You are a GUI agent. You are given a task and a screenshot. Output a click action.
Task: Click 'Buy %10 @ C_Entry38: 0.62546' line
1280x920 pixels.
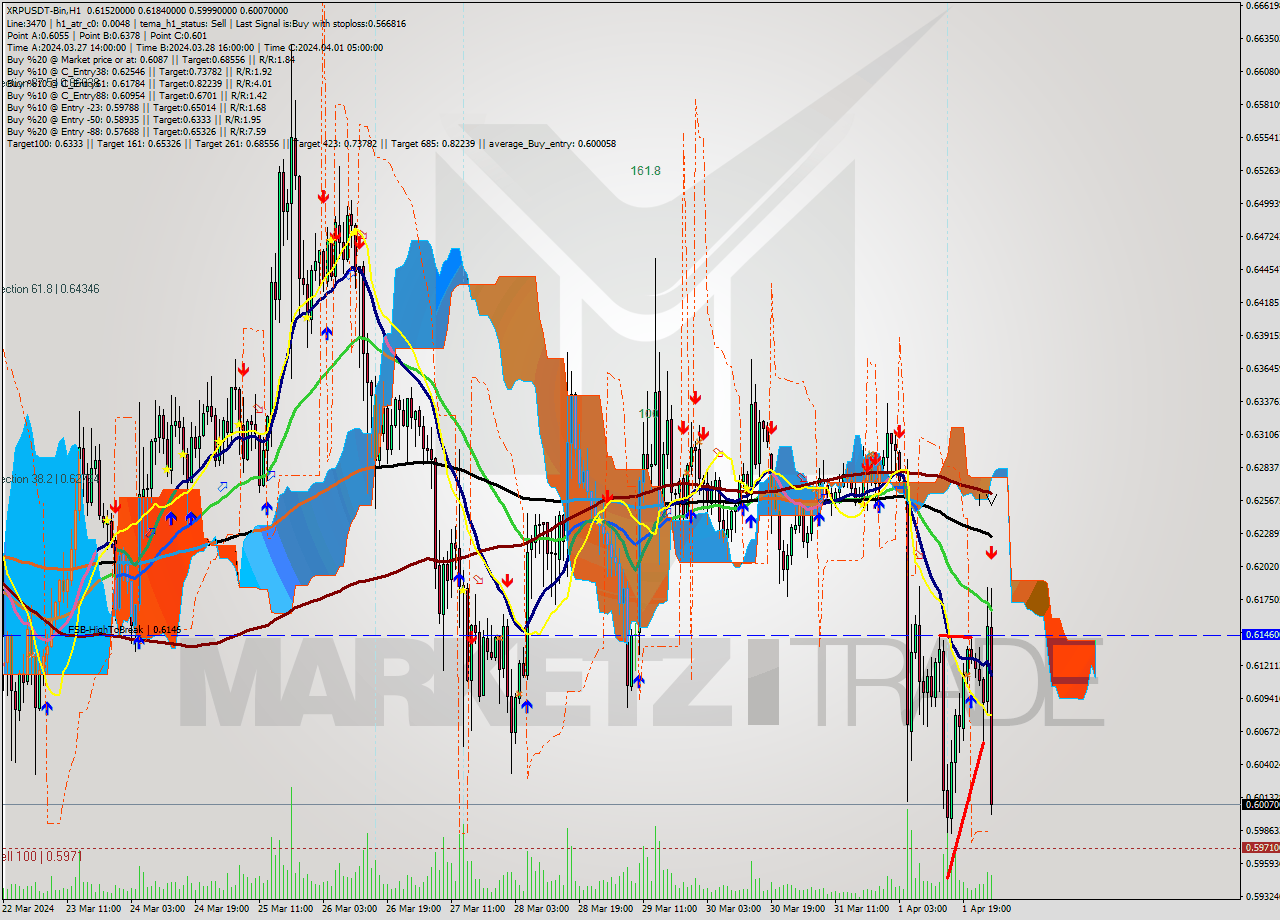[x=139, y=71]
